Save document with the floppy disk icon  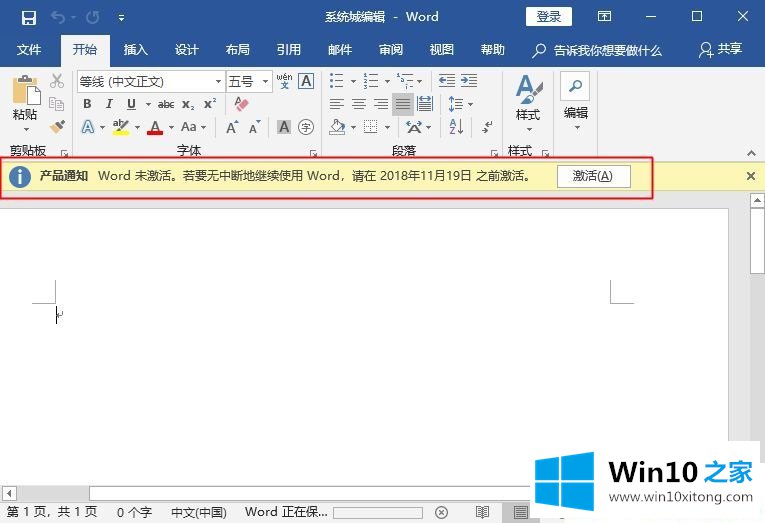(x=29, y=18)
